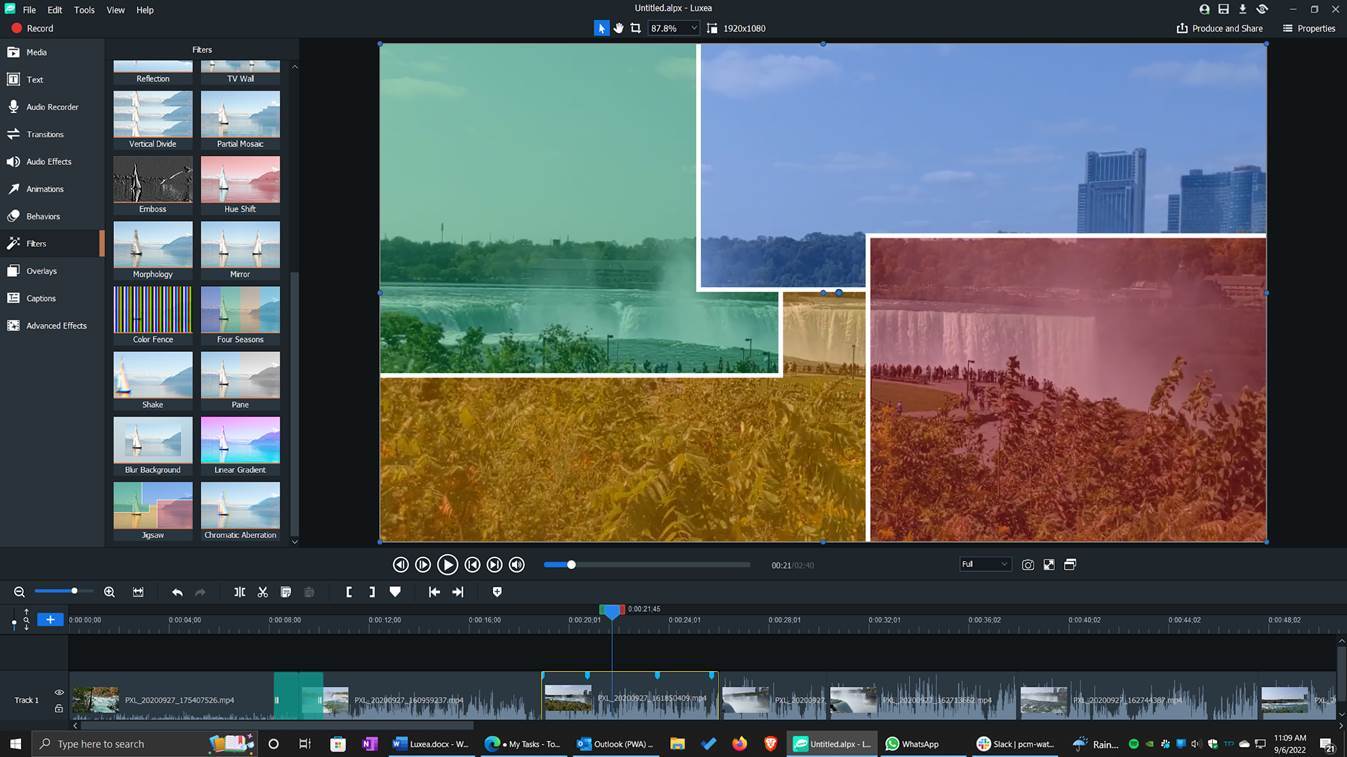Image resolution: width=1347 pixels, height=757 pixels.
Task: Click the Record button
Action: (x=33, y=28)
